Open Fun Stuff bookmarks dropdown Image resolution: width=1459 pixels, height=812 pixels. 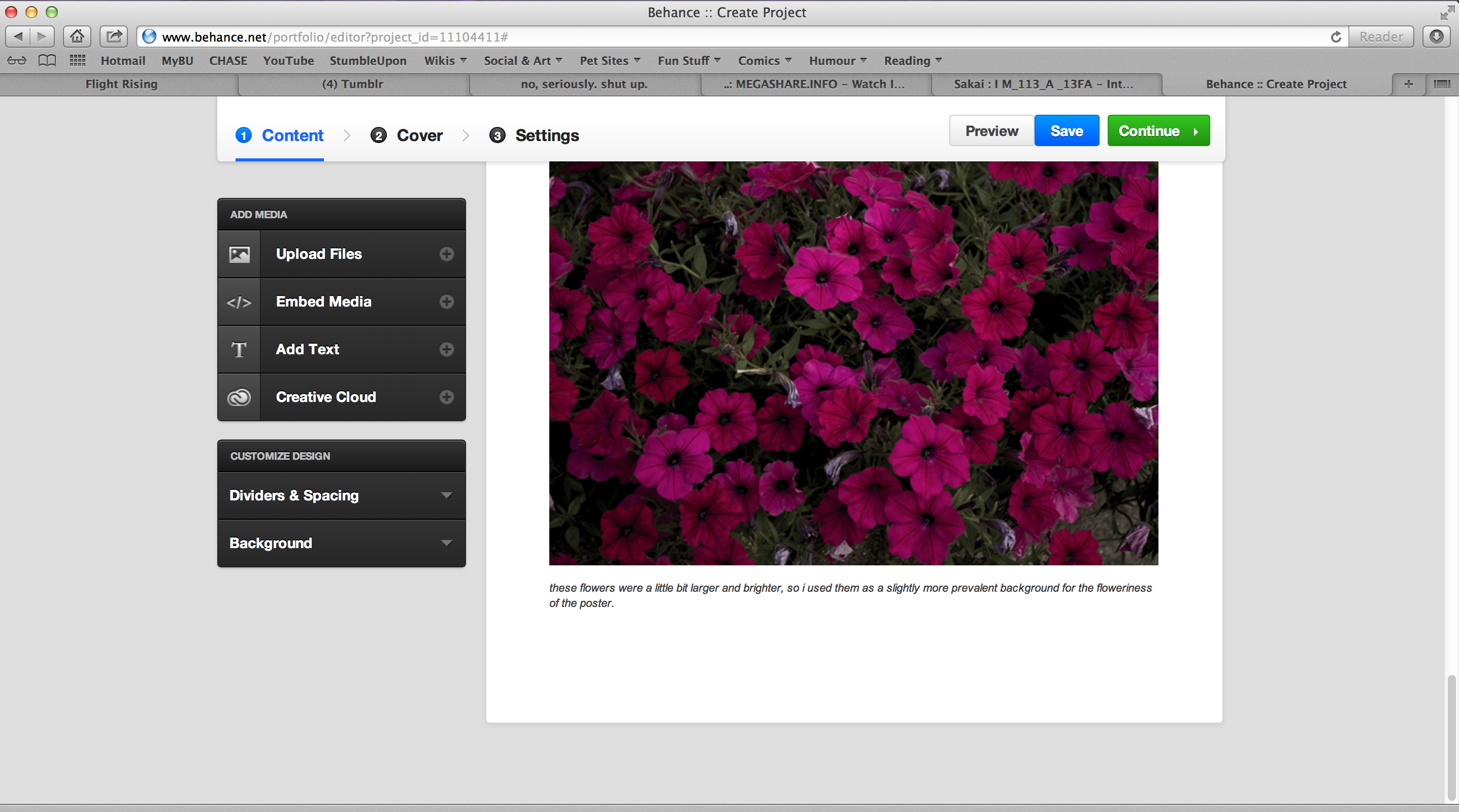point(689,60)
